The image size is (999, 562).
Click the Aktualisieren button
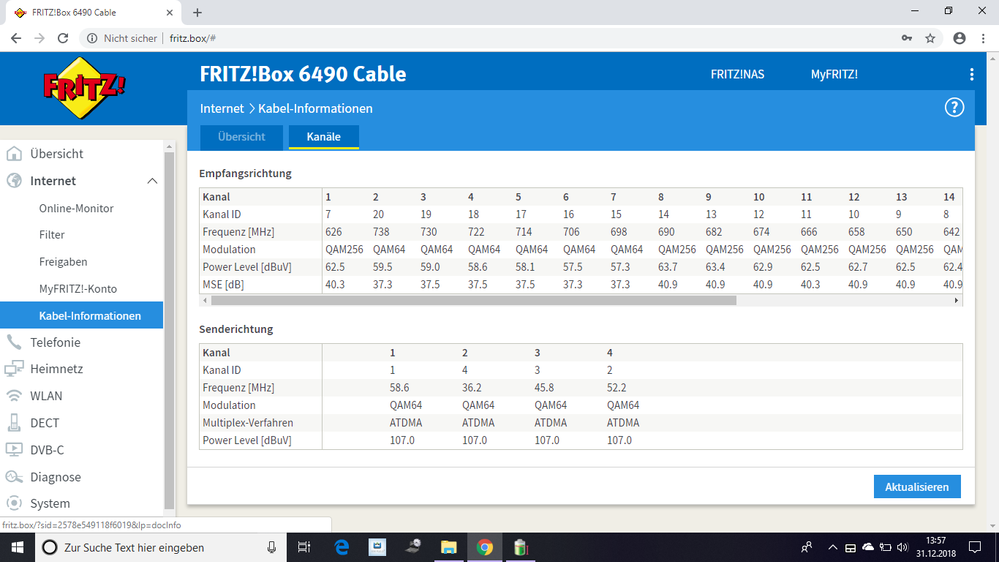click(x=916, y=487)
